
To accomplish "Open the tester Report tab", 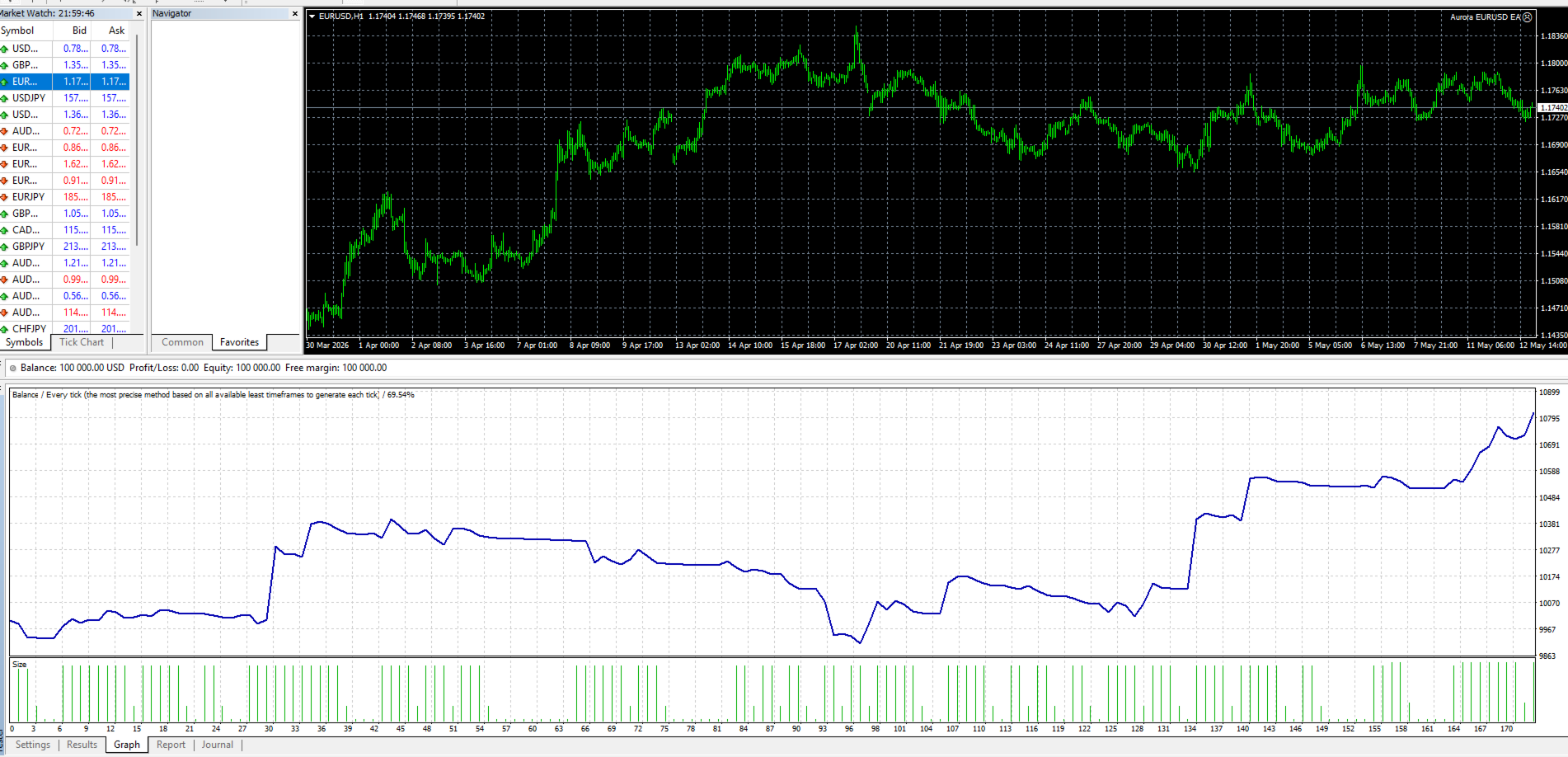I will click(171, 745).
